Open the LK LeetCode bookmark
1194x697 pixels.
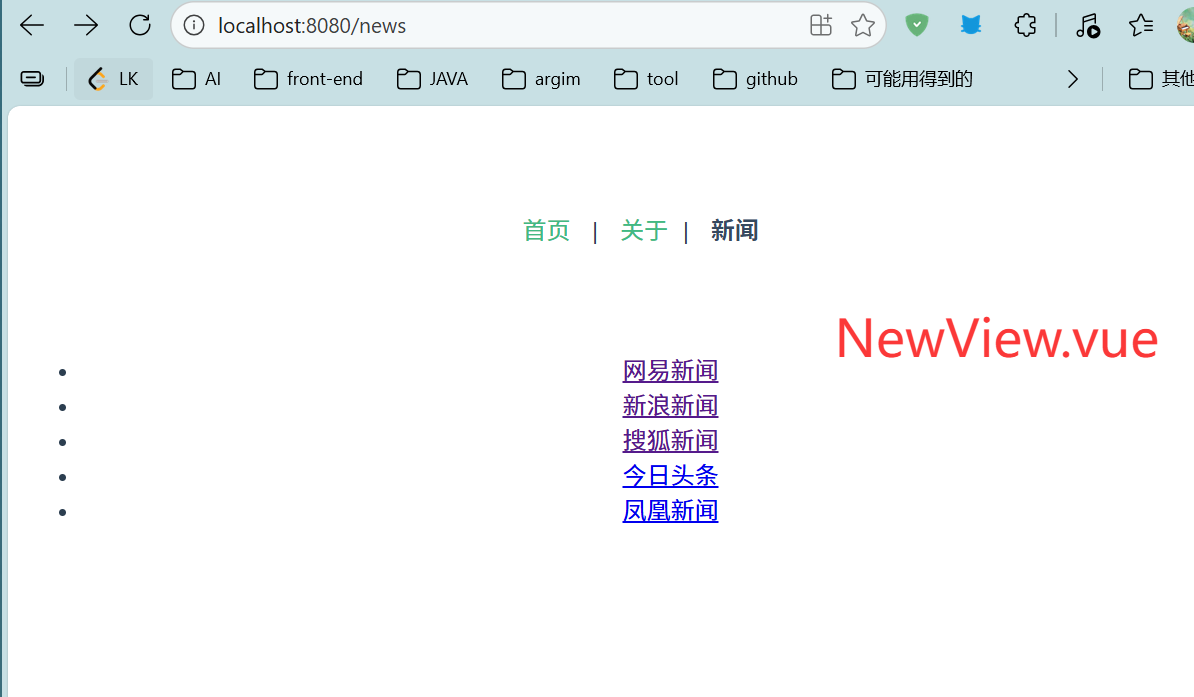(113, 79)
